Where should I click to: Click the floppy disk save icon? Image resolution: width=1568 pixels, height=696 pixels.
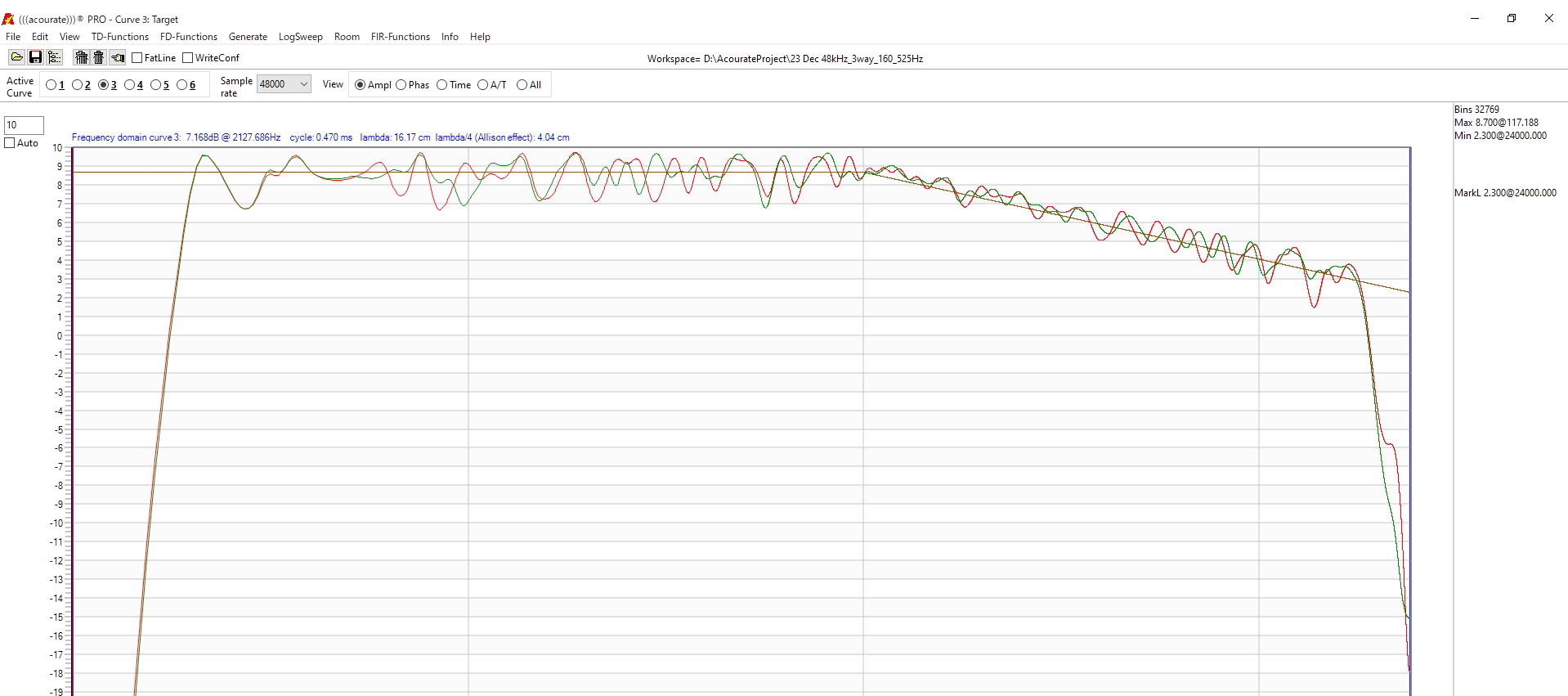point(35,57)
